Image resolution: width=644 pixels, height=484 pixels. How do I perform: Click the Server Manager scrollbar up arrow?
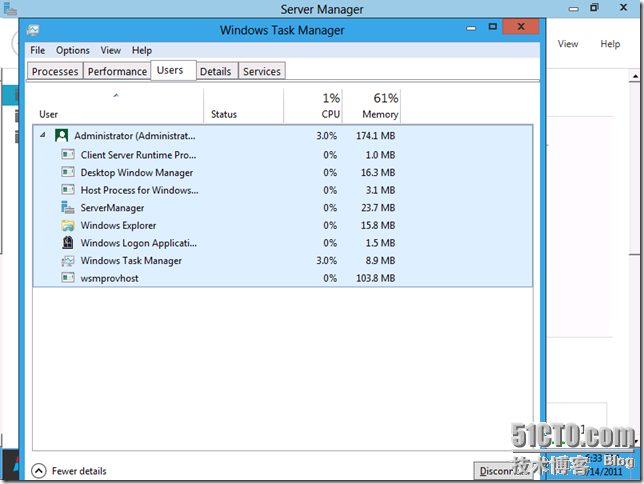[635, 76]
